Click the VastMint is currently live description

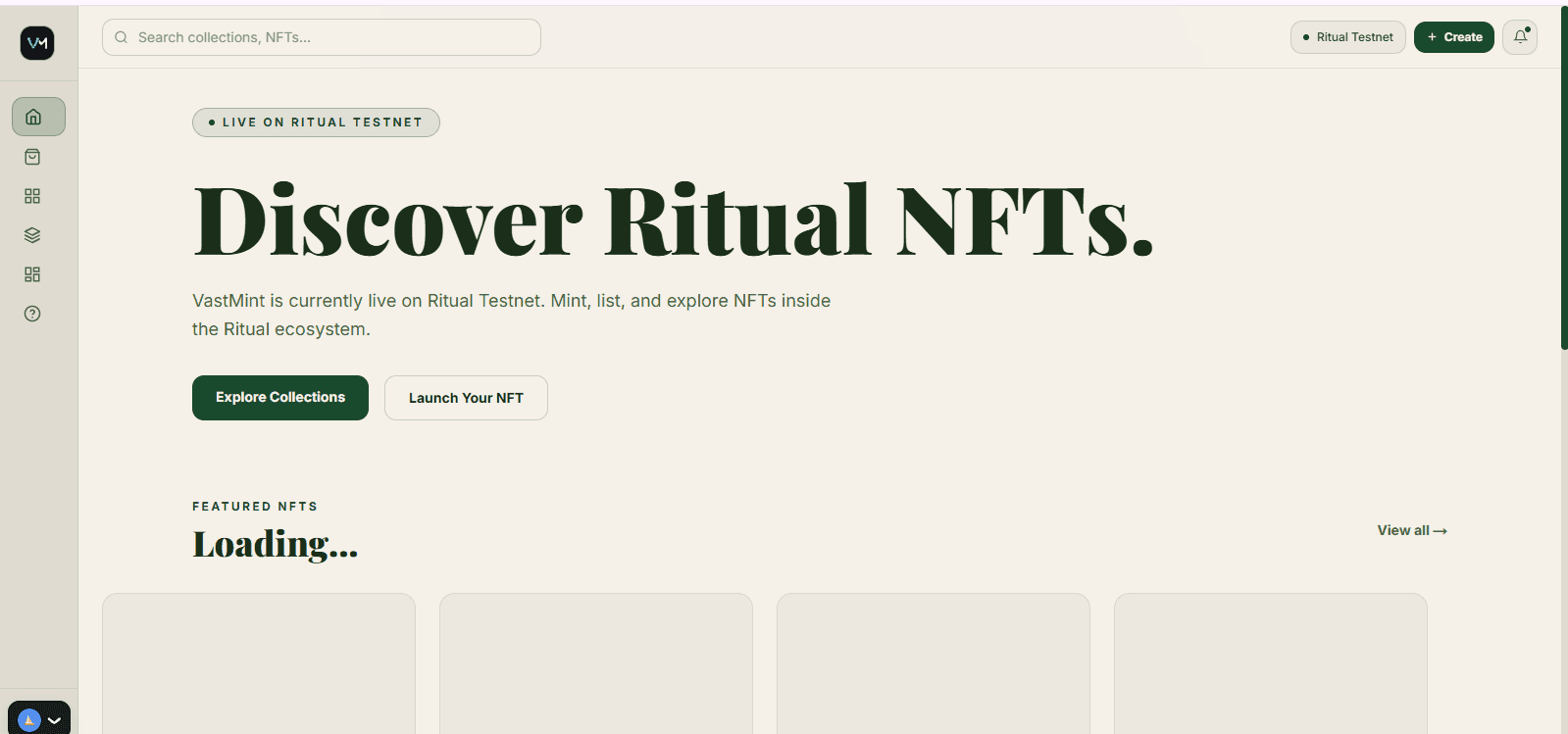pyautogui.click(x=512, y=315)
